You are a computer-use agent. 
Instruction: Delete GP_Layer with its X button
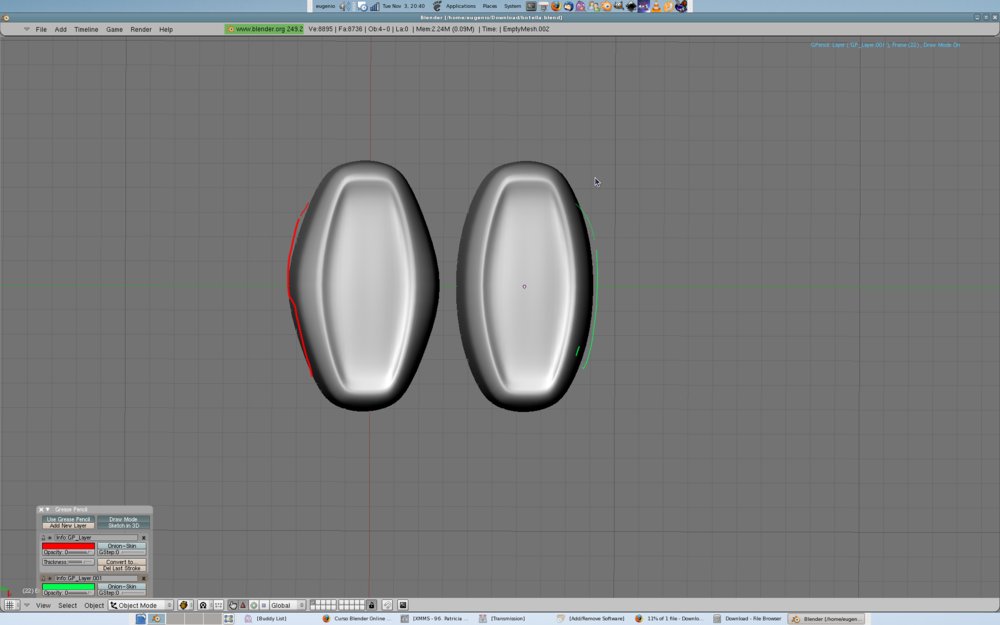coord(143,538)
